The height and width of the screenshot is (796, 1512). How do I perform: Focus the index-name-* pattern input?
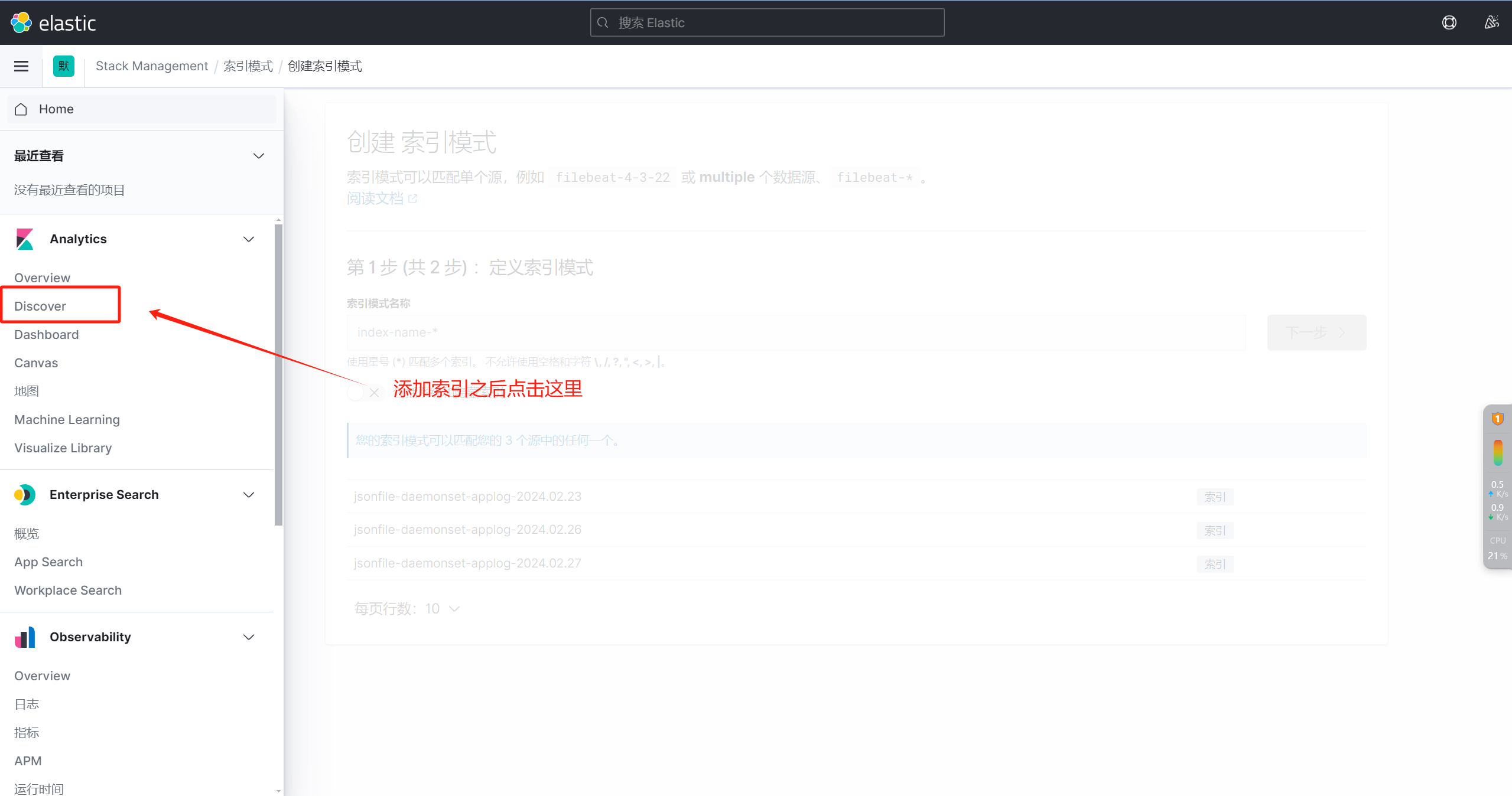point(796,332)
